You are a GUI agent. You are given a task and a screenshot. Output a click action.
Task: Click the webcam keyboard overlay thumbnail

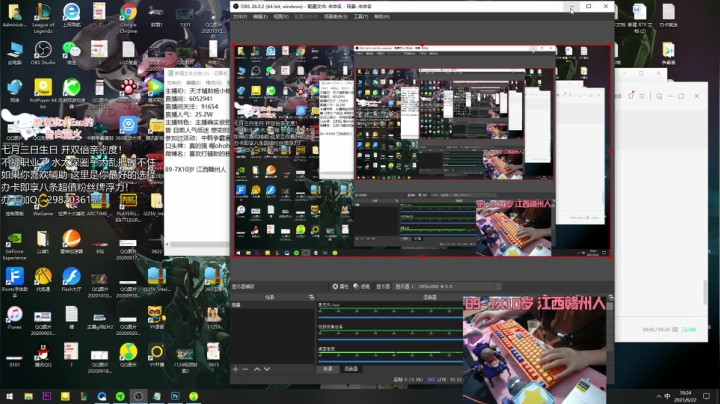tap(534, 350)
